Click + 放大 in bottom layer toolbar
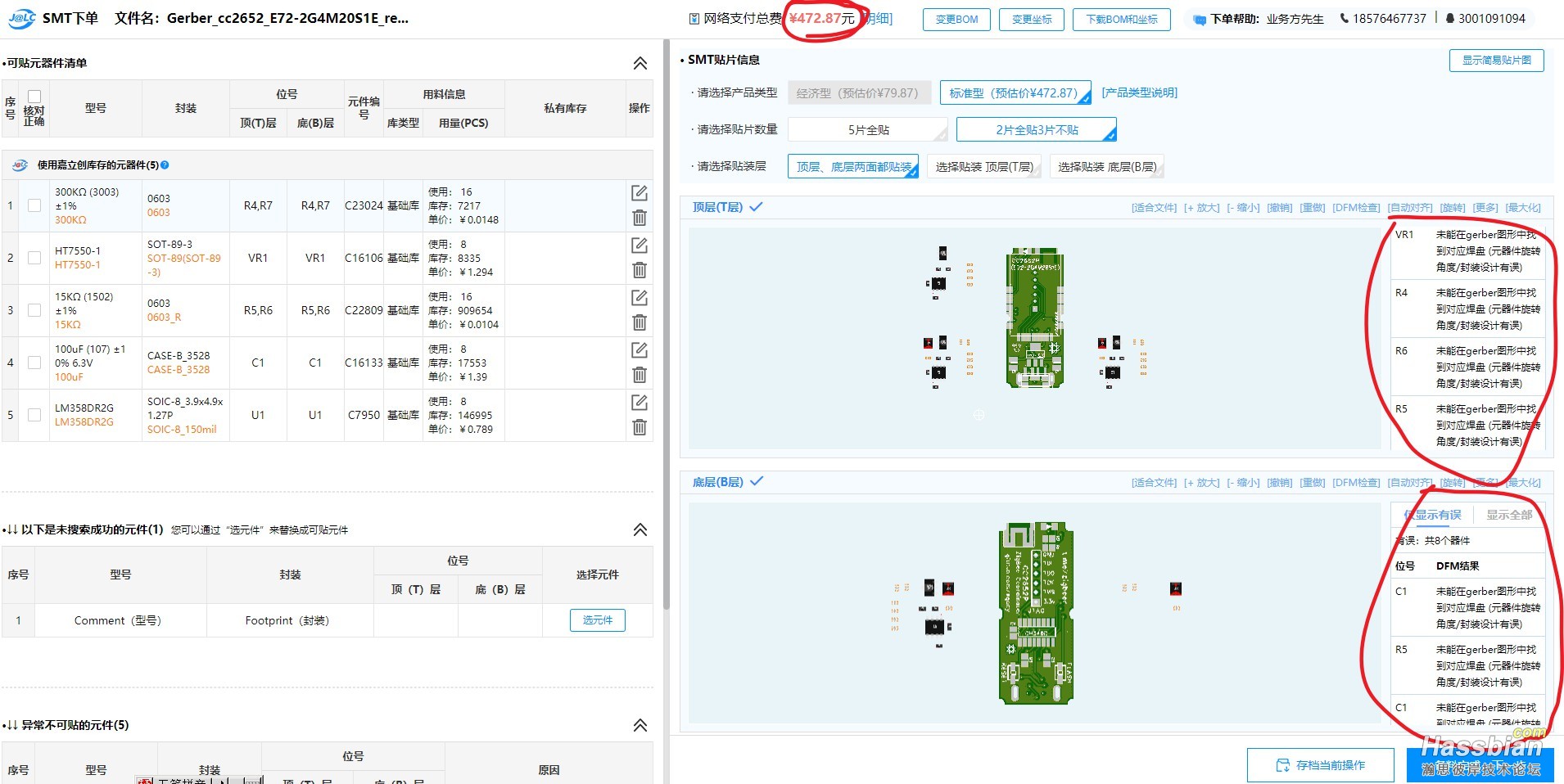This screenshot has width=1564, height=784. pos(1201,483)
